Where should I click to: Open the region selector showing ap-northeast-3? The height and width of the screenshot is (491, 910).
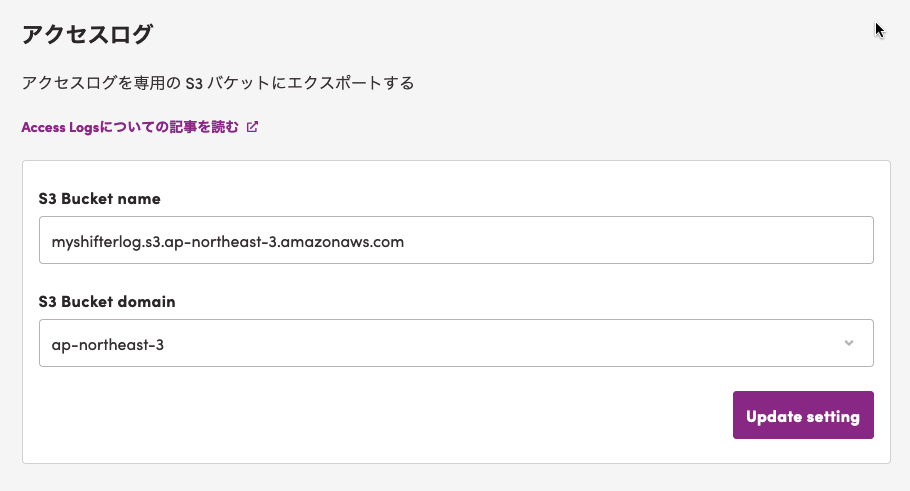point(456,343)
